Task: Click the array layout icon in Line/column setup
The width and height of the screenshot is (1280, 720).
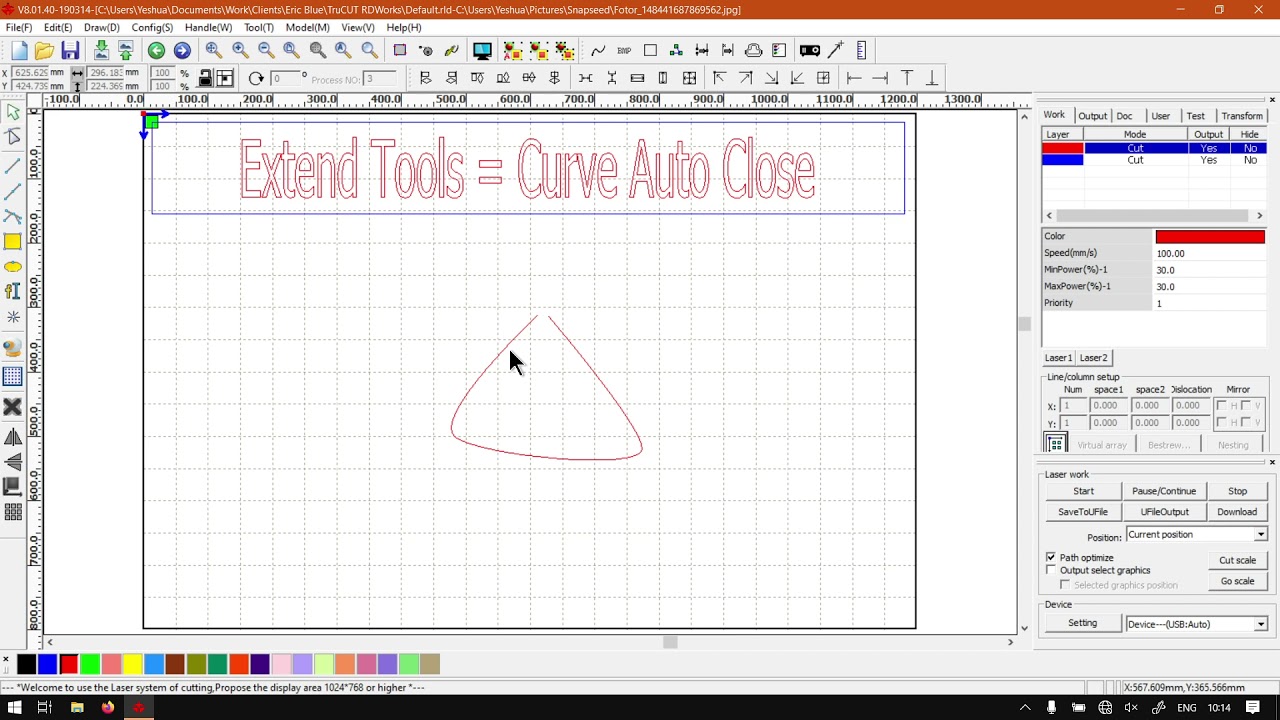Action: [x=1055, y=444]
